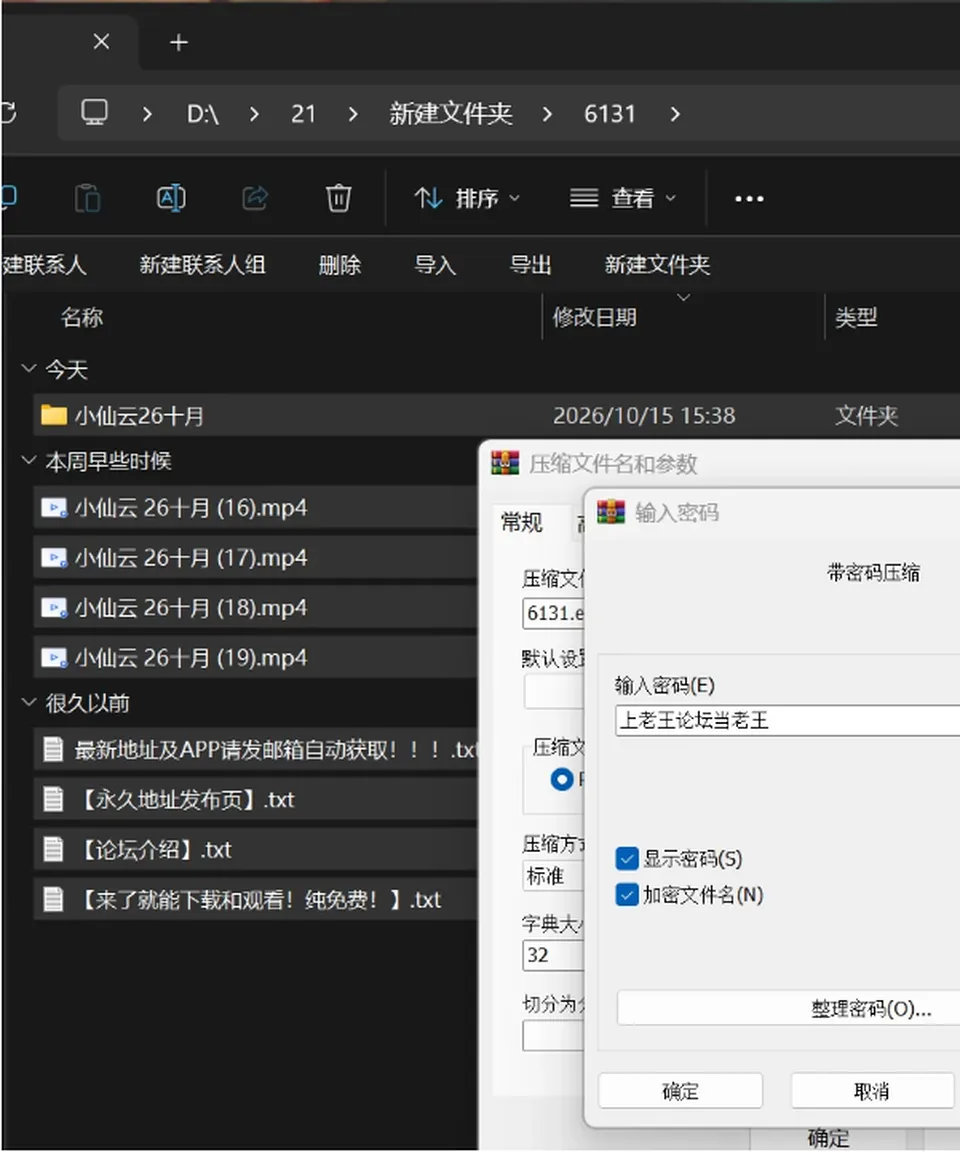Toggle the 加密文件名(N) checkbox
Screen dimensions: 960x1152
627,895
